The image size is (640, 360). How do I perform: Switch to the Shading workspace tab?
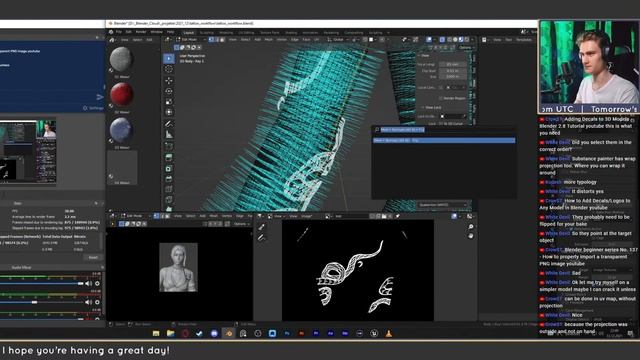291,32
